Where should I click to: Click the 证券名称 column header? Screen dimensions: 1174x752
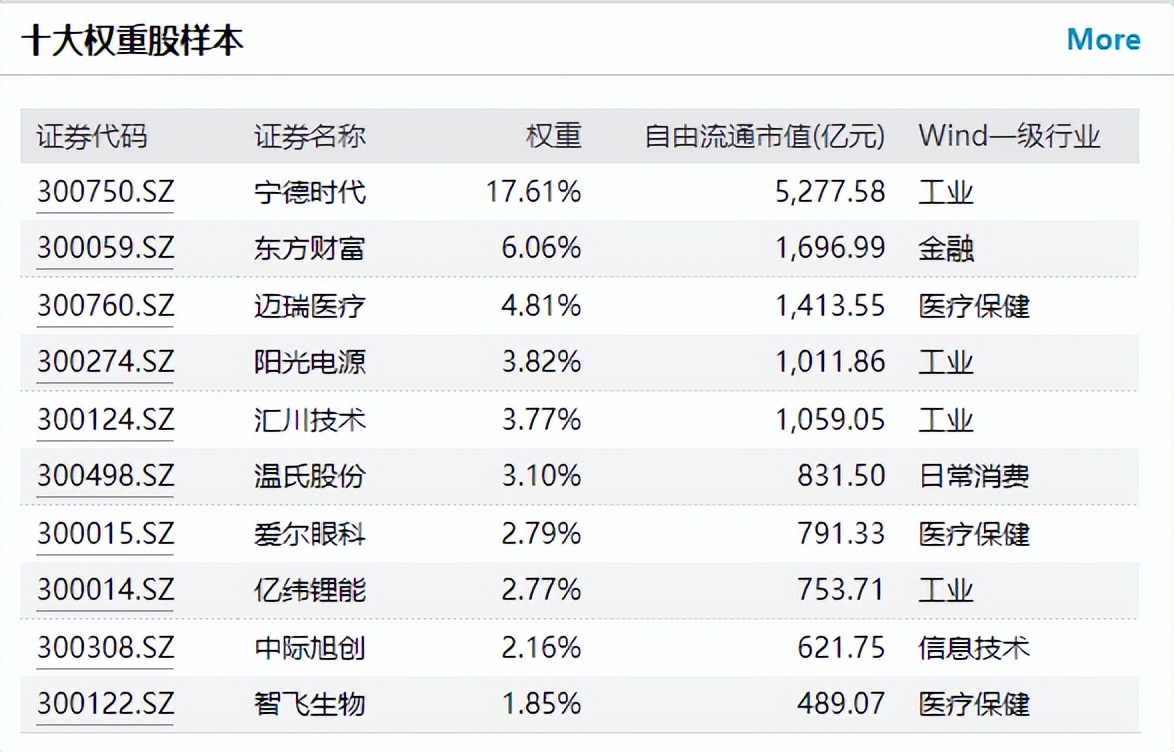point(310,136)
